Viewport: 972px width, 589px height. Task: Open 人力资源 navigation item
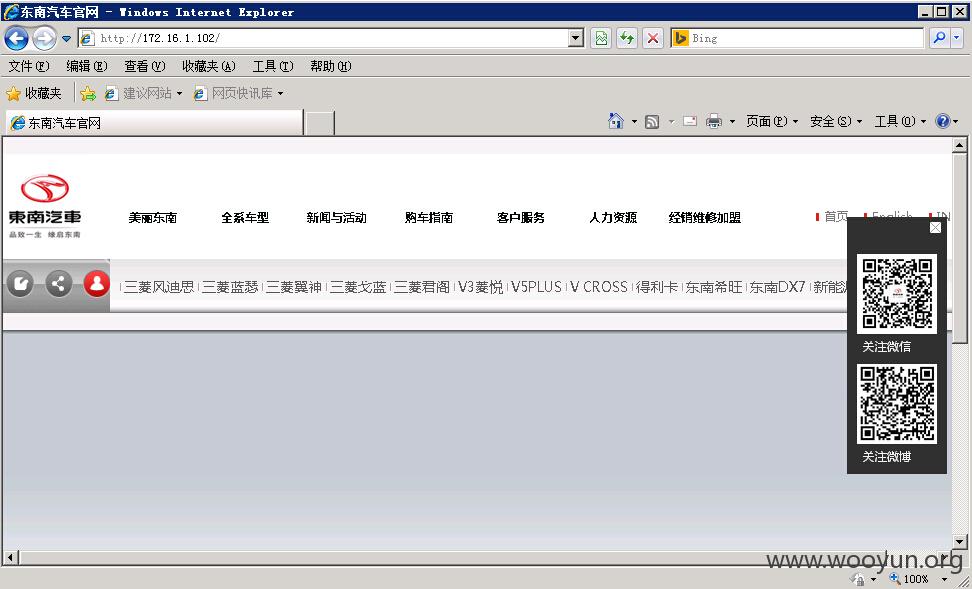[x=613, y=218]
